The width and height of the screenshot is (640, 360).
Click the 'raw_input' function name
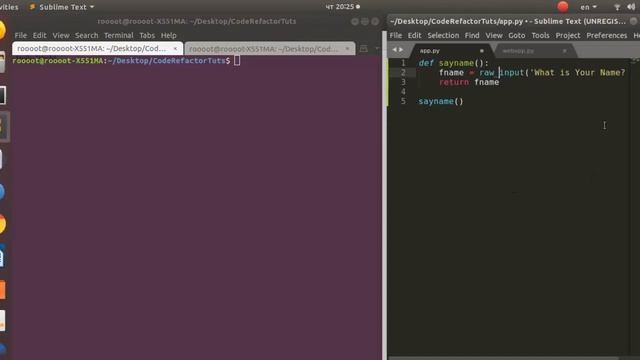point(501,73)
